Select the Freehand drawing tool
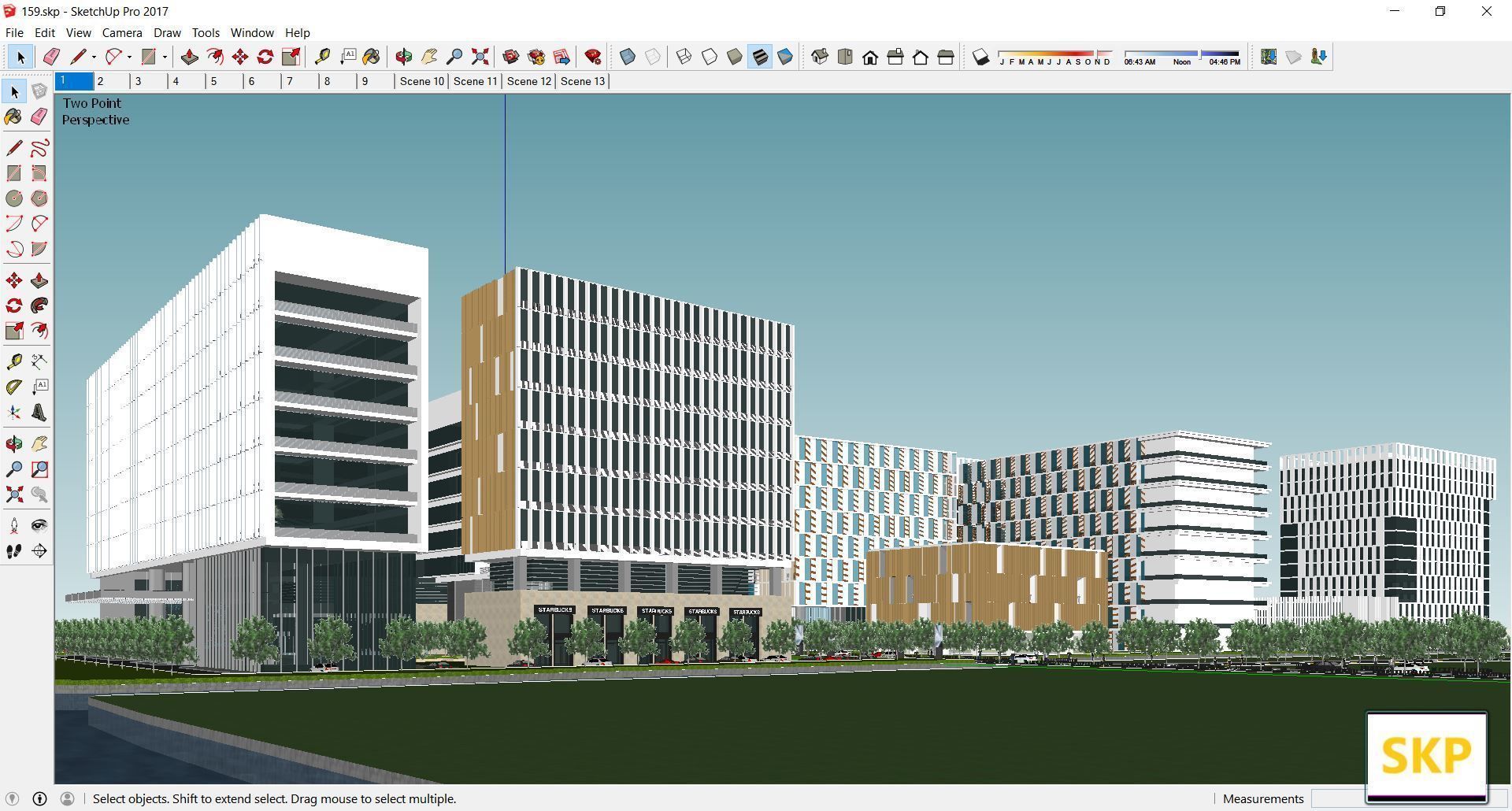The image size is (1512, 811). tap(39, 148)
